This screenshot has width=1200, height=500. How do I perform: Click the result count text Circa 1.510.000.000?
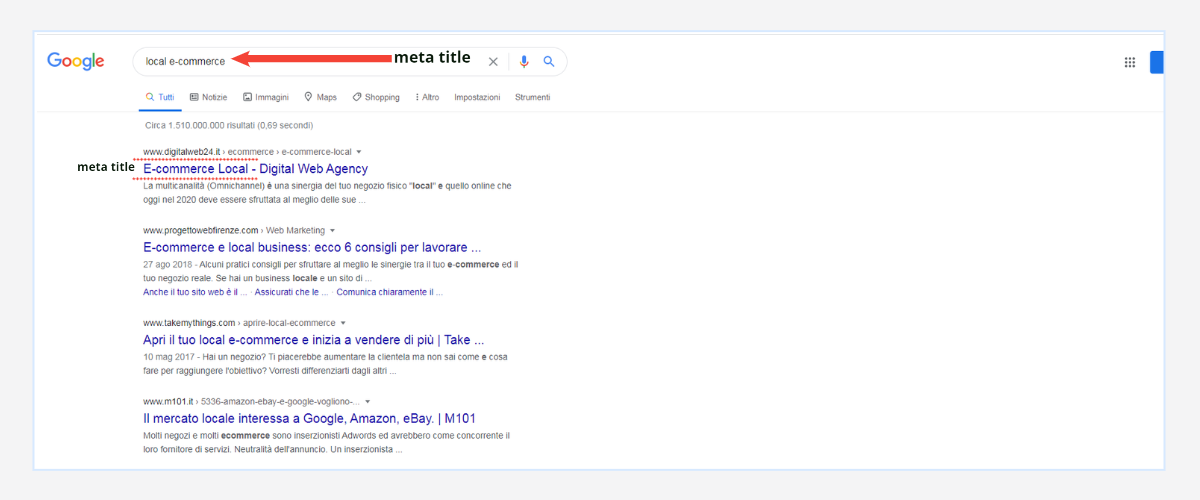229,126
